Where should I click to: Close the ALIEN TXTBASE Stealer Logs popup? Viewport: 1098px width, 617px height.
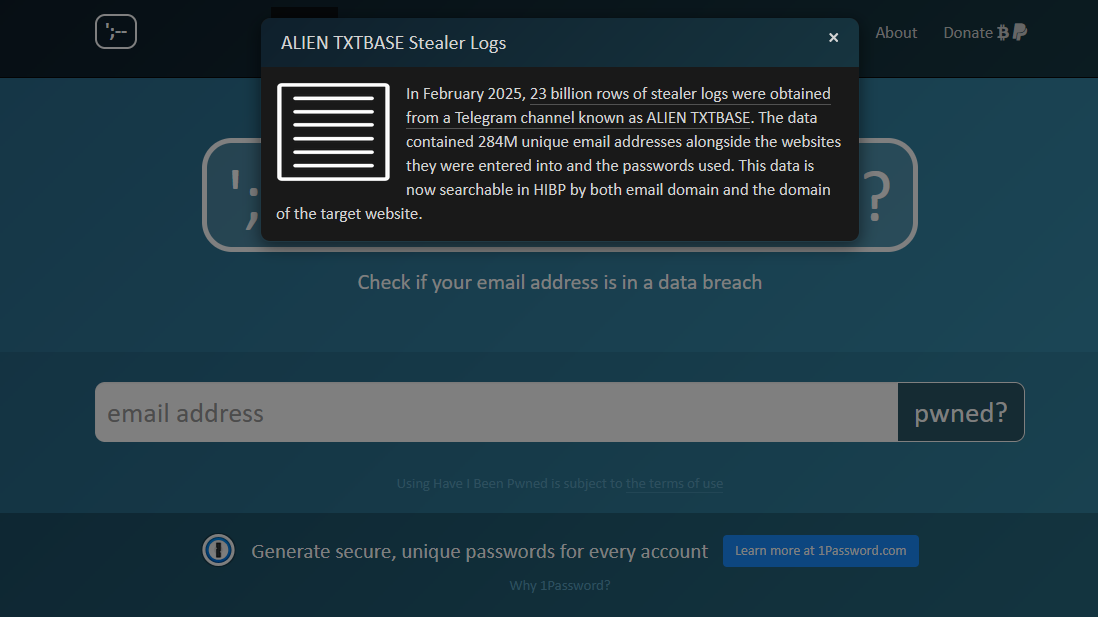[833, 38]
